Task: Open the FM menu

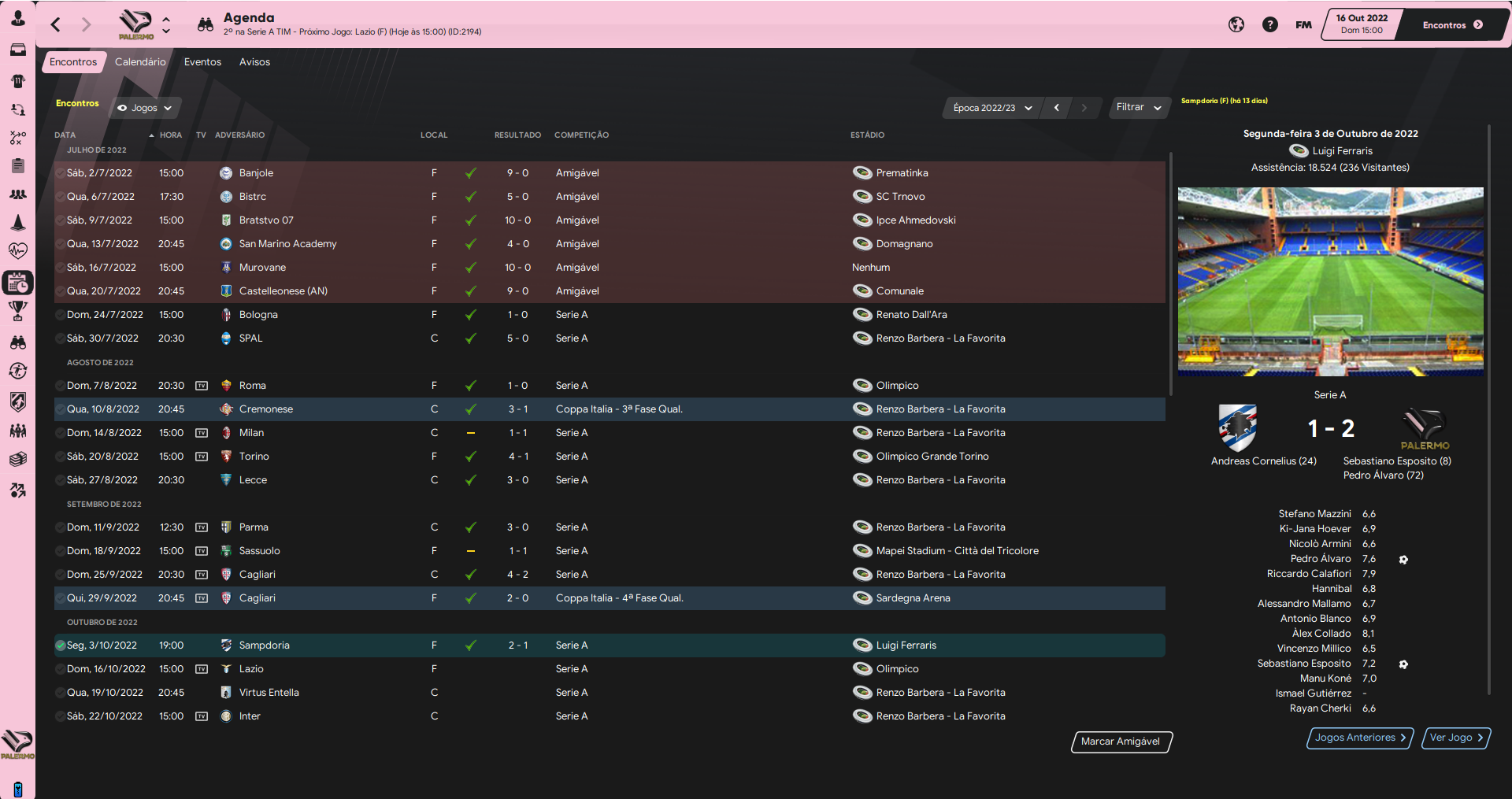Action: pyautogui.click(x=1303, y=24)
